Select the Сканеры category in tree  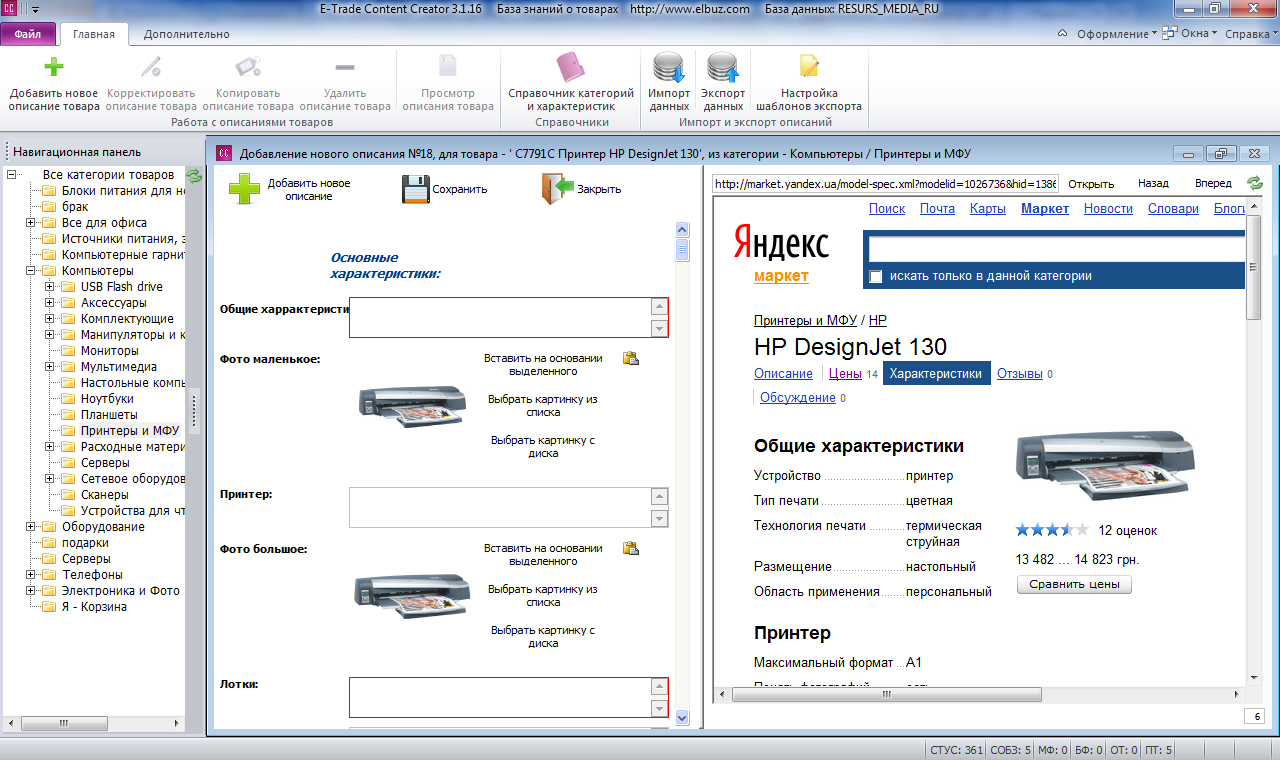[x=105, y=495]
